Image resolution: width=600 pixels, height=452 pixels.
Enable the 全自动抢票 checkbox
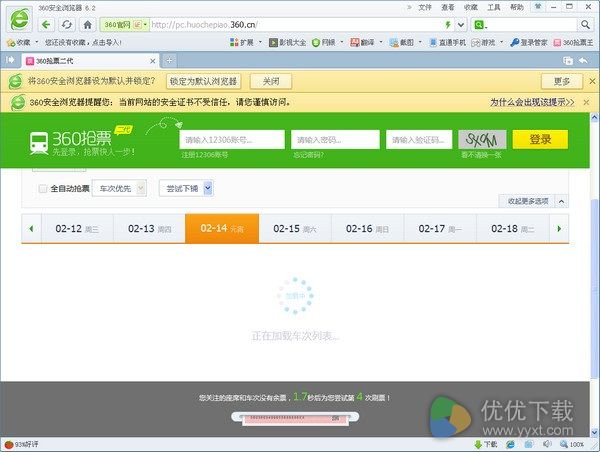click(x=43, y=188)
